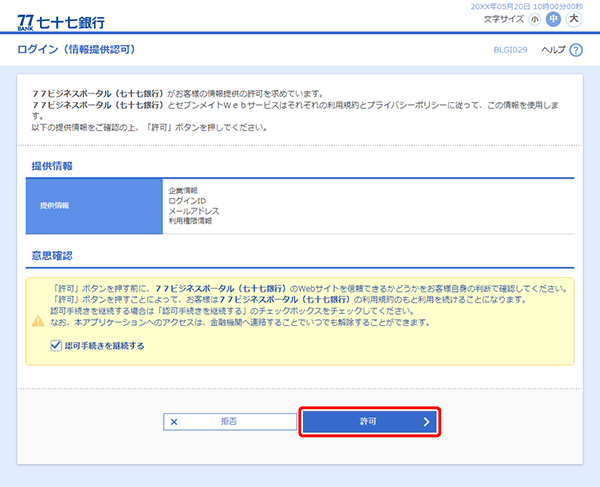Click the 77 Bank logo
This screenshot has width=600, height=487.
[61, 22]
